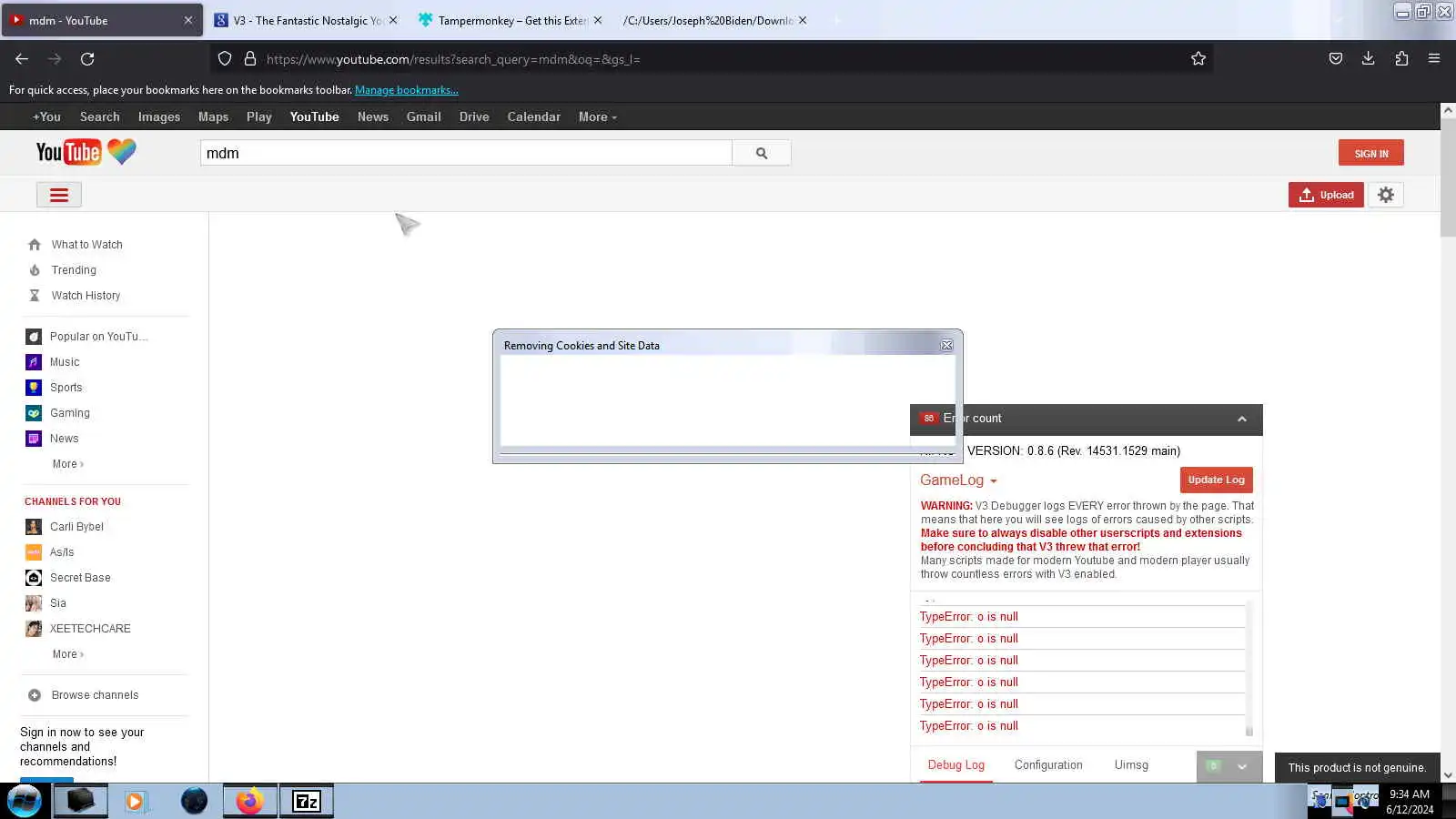Close the mdm - YouTube tab
Viewport: 1456px width, 819px height.
188,20
